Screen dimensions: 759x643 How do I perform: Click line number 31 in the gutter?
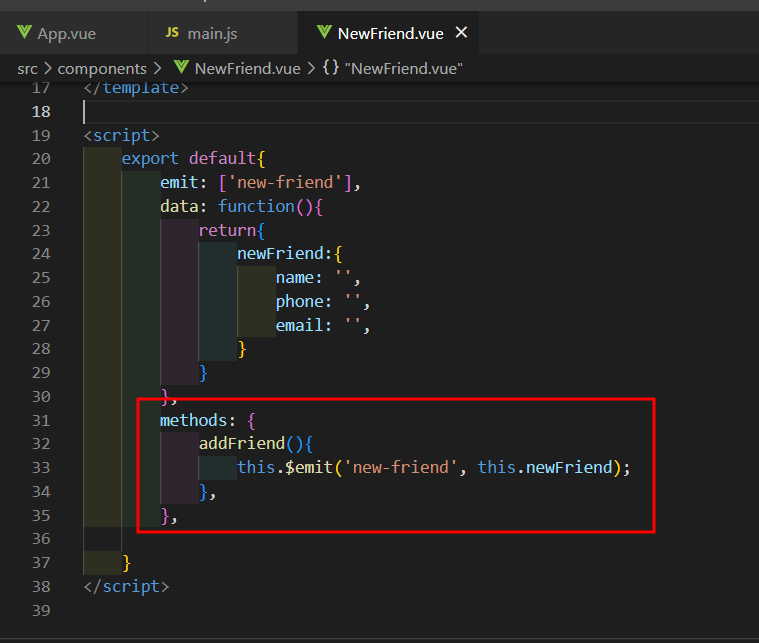(41, 420)
